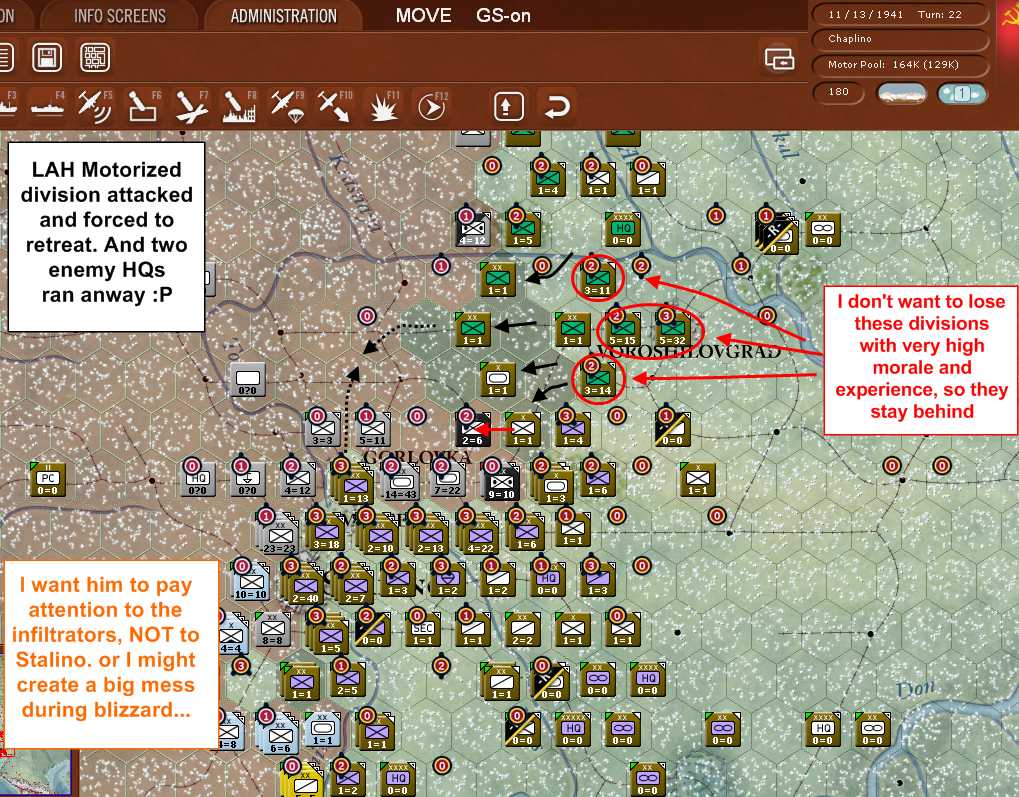Select the green XXXX HQ 0=0 counter
The image size is (1019, 797).
click(x=622, y=229)
